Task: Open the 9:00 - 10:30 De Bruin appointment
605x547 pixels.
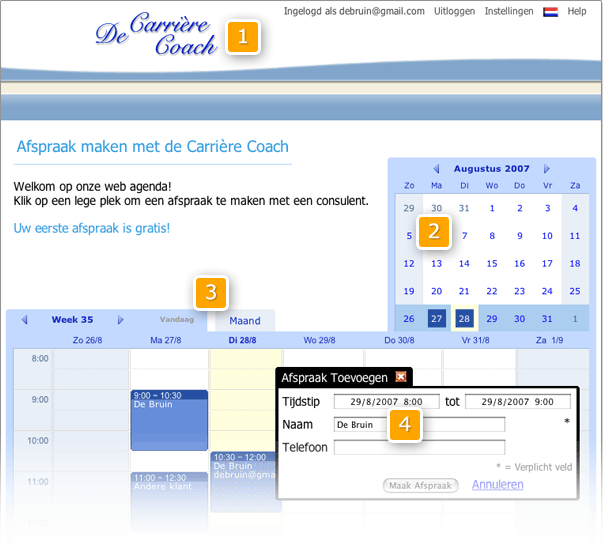Action: (x=169, y=420)
